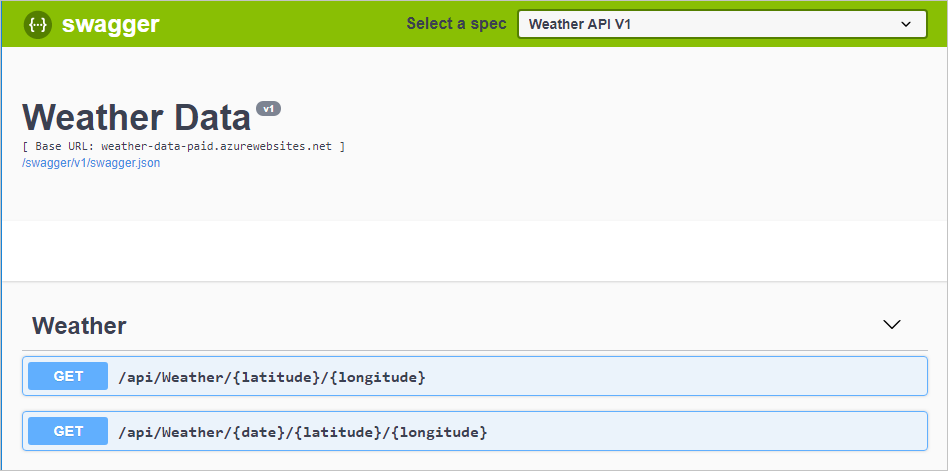Click the Base URL text line
Image resolution: width=948 pixels, height=471 pixels.
[x=183, y=146]
